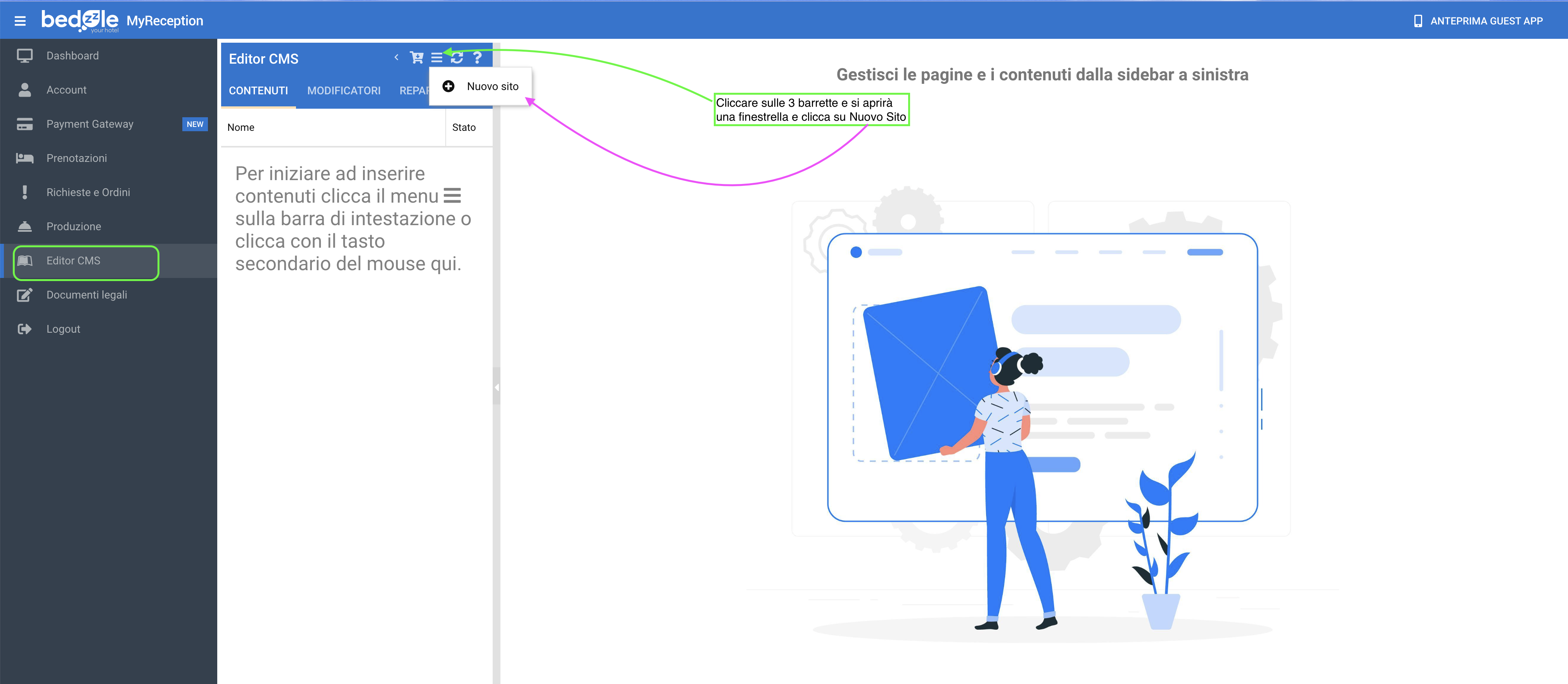Screen dimensions: 1568x684
Task: Open Dashboard in the sidebar
Action: (x=73, y=56)
